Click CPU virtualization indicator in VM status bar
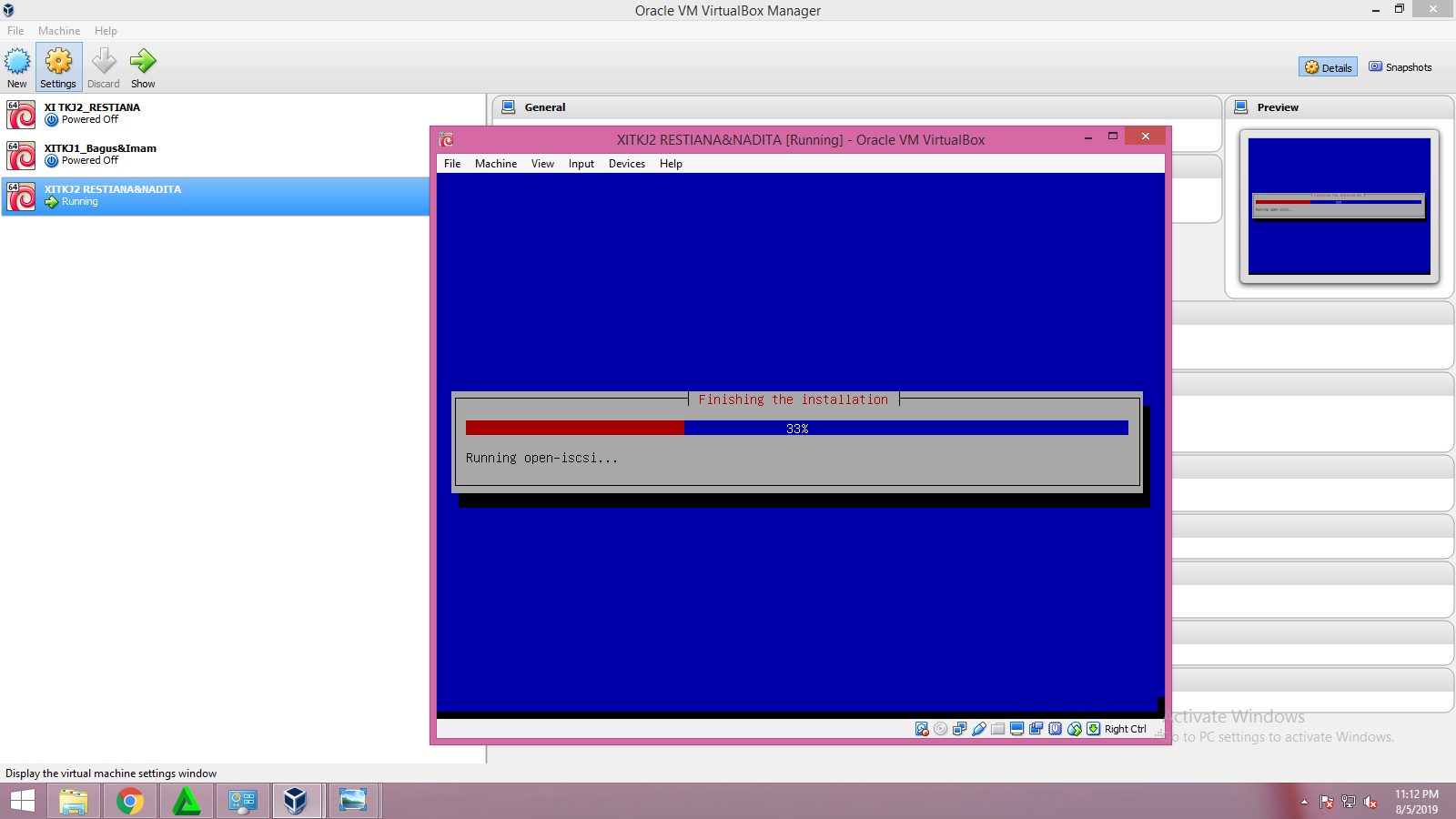This screenshot has width=1456, height=819. (x=1056, y=729)
